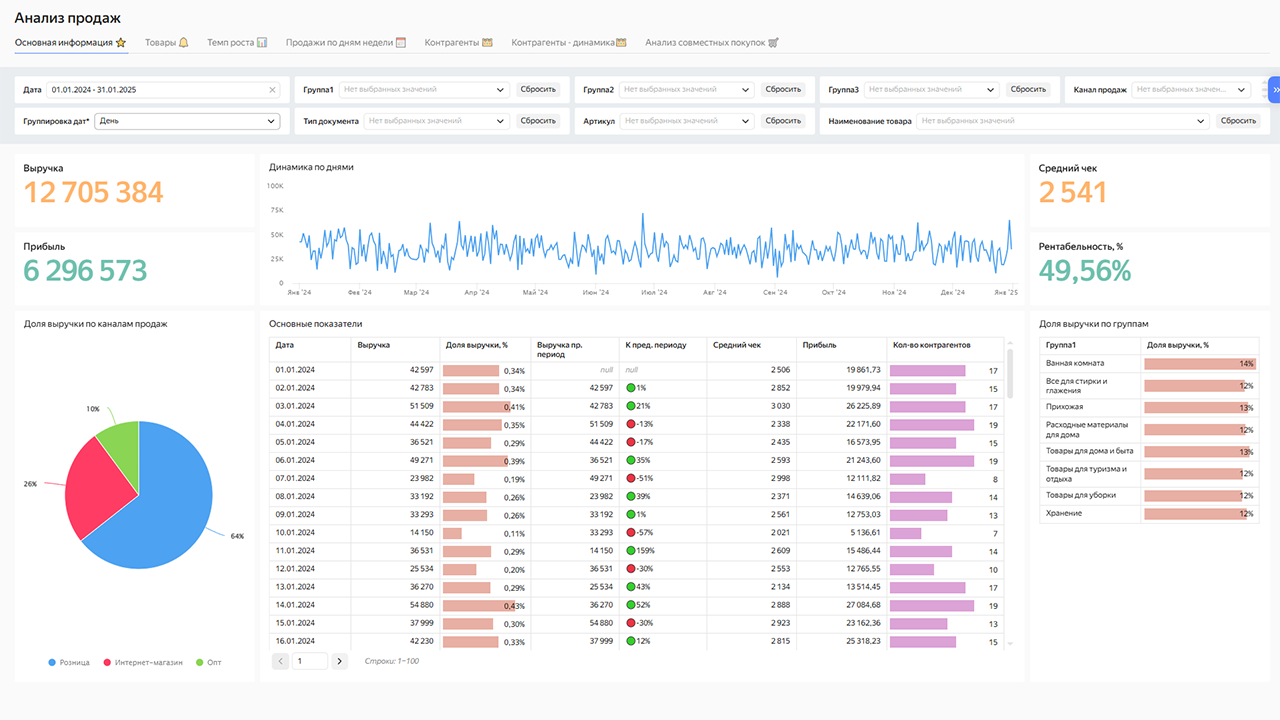The image size is (1280, 720).
Task: Switch to Контрагенты - динамика tab
Action: click(568, 43)
